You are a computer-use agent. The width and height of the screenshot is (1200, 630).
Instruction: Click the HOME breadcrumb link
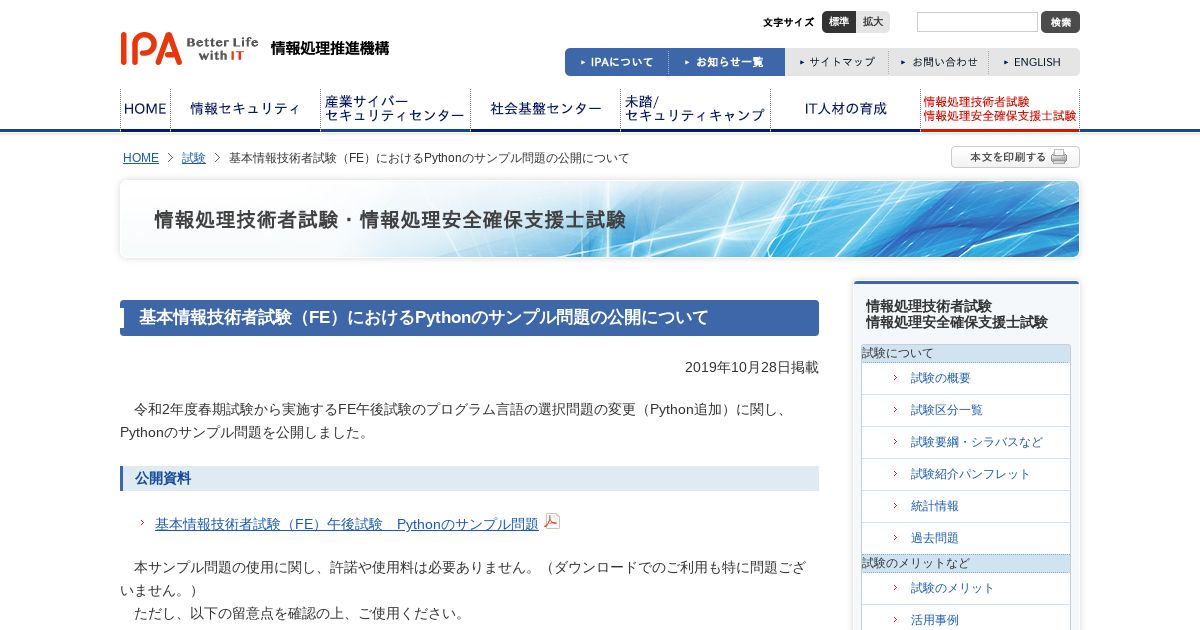(x=141, y=158)
